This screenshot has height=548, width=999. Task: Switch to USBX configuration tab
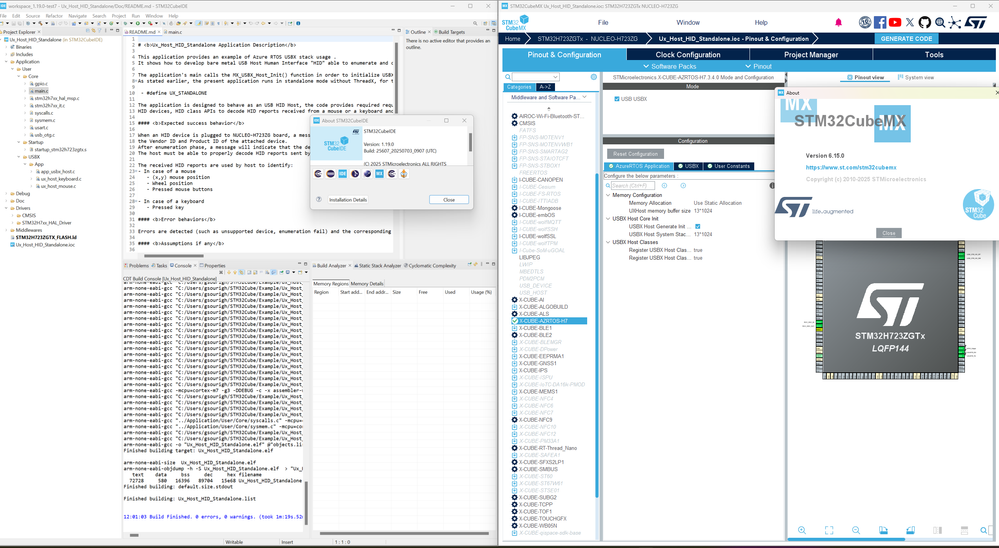pyautogui.click(x=688, y=166)
